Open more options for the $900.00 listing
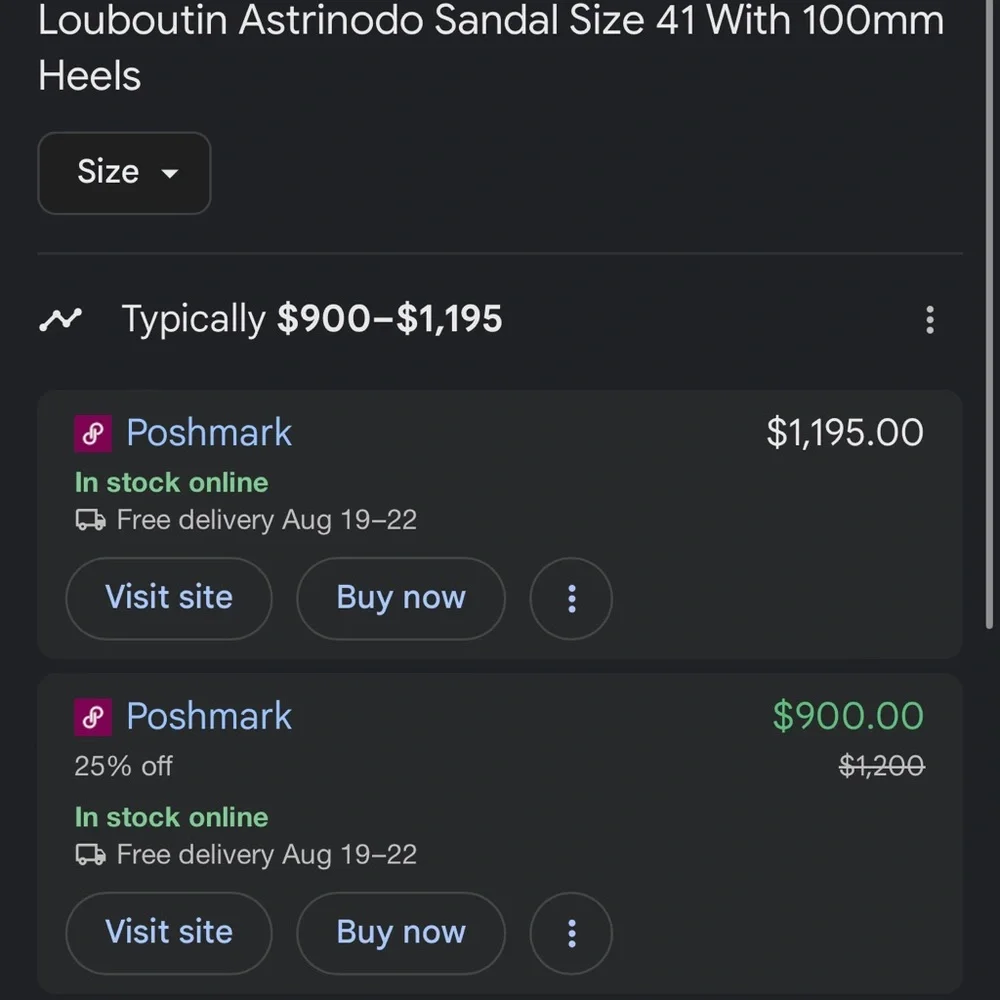This screenshot has height=1000, width=1000. click(571, 932)
